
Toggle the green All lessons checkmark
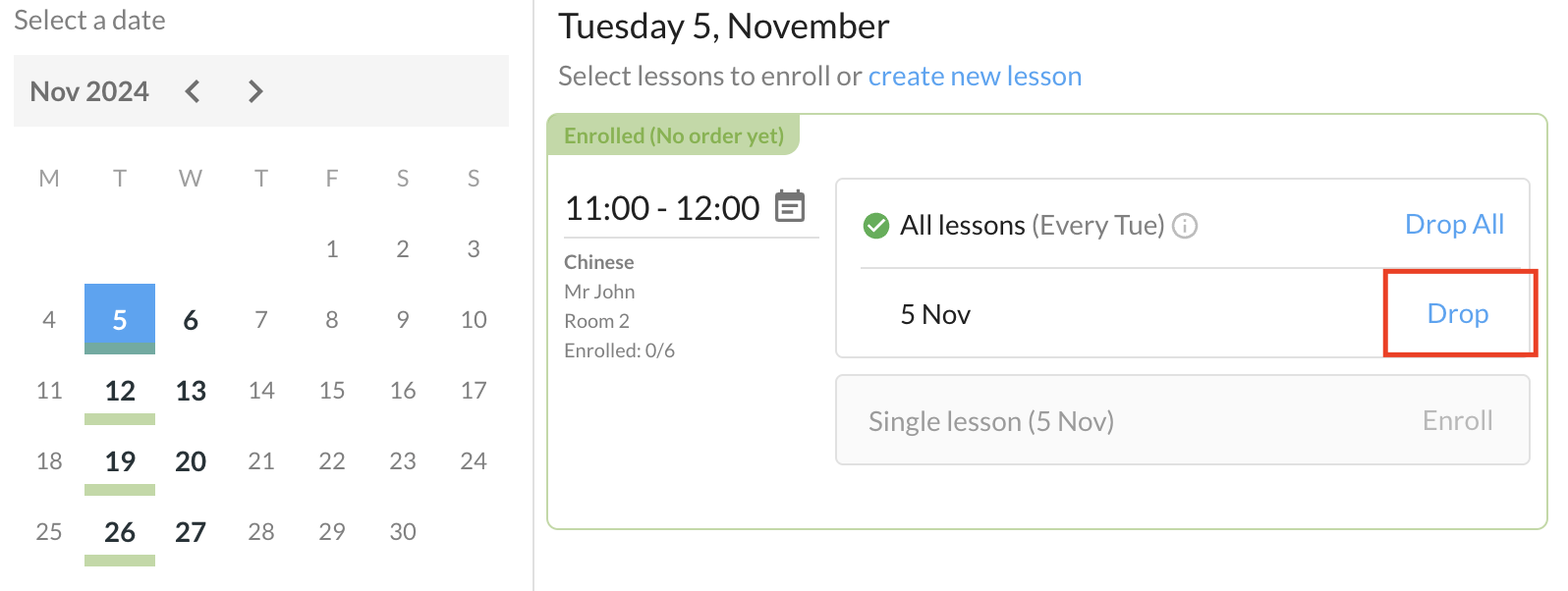coord(875,226)
